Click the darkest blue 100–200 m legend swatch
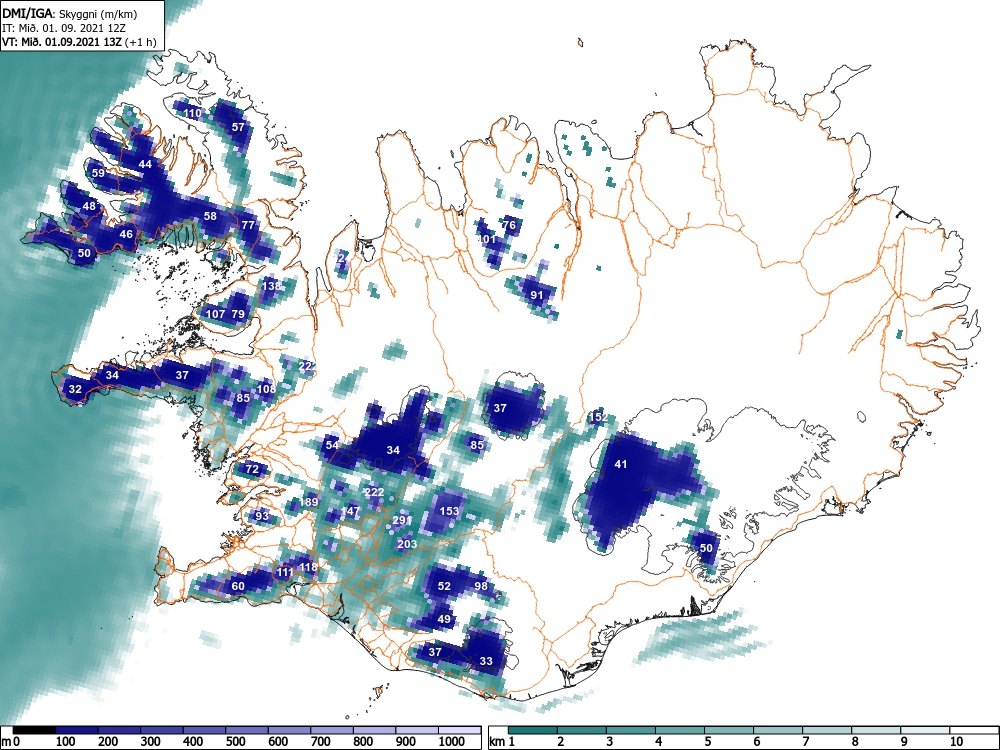 click(x=77, y=730)
